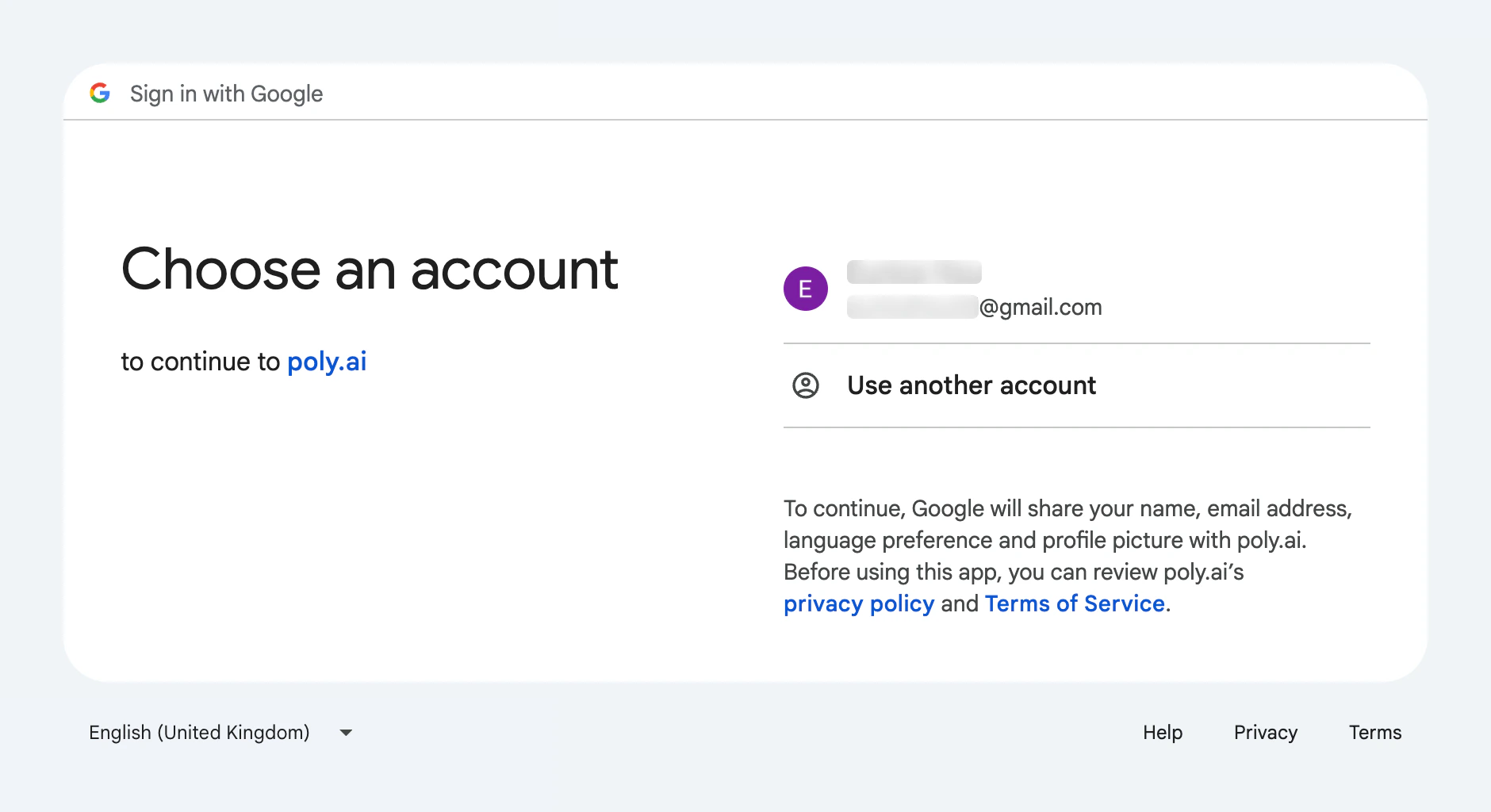Click the person icon beside Use another account
1491x812 pixels.
pyautogui.click(x=806, y=385)
